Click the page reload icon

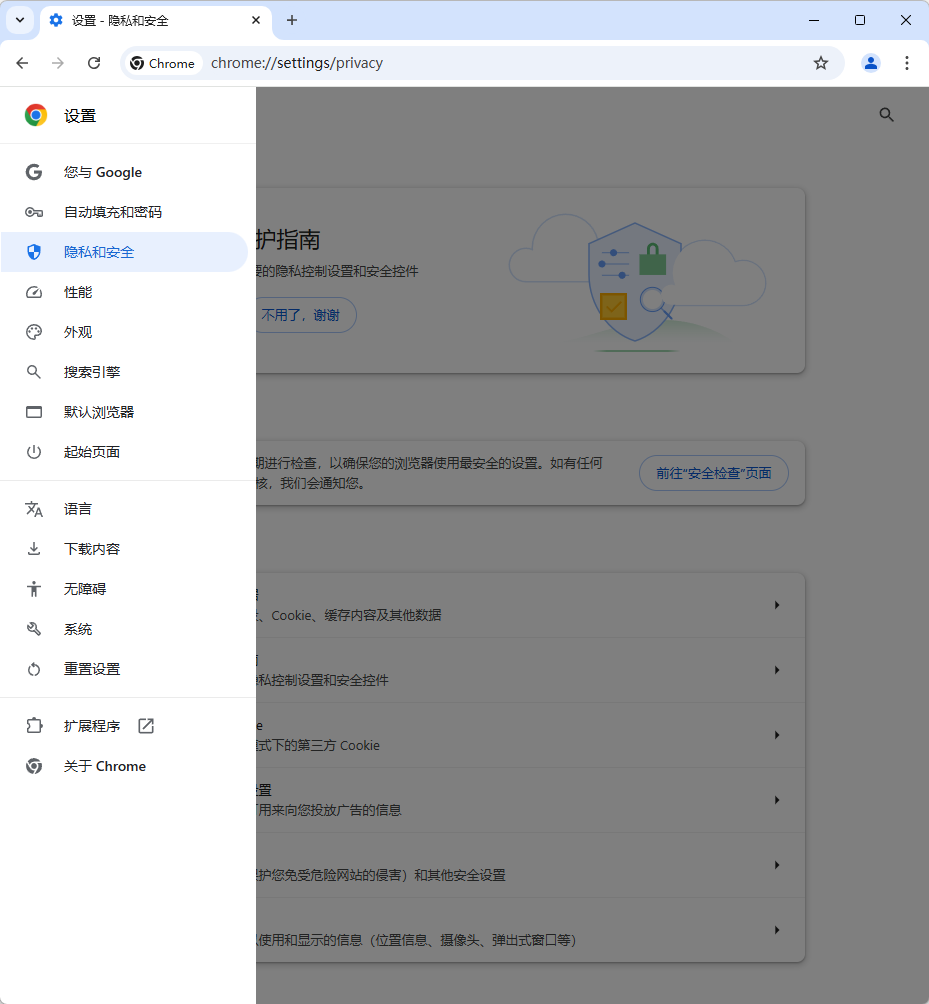pos(93,62)
